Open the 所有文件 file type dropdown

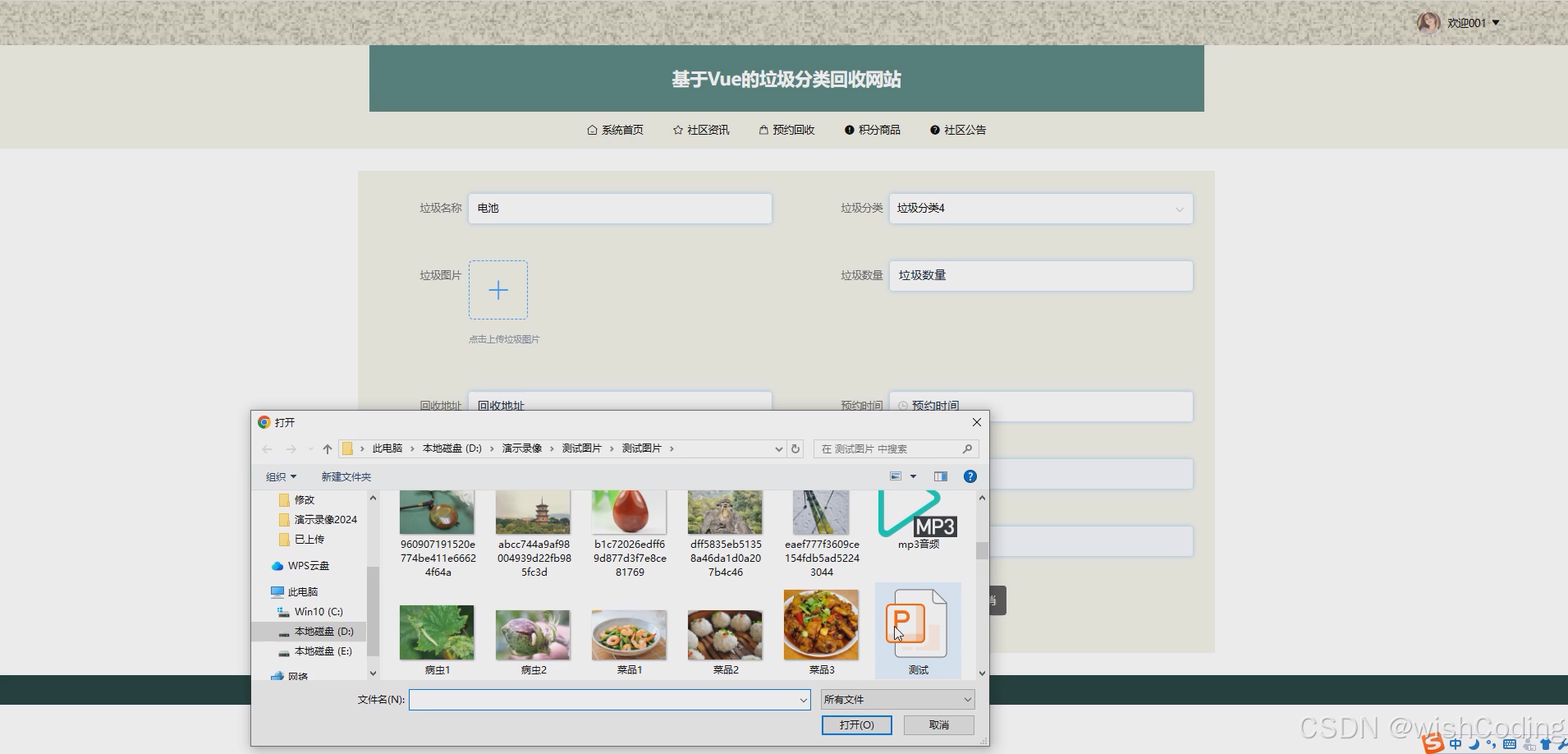(896, 699)
